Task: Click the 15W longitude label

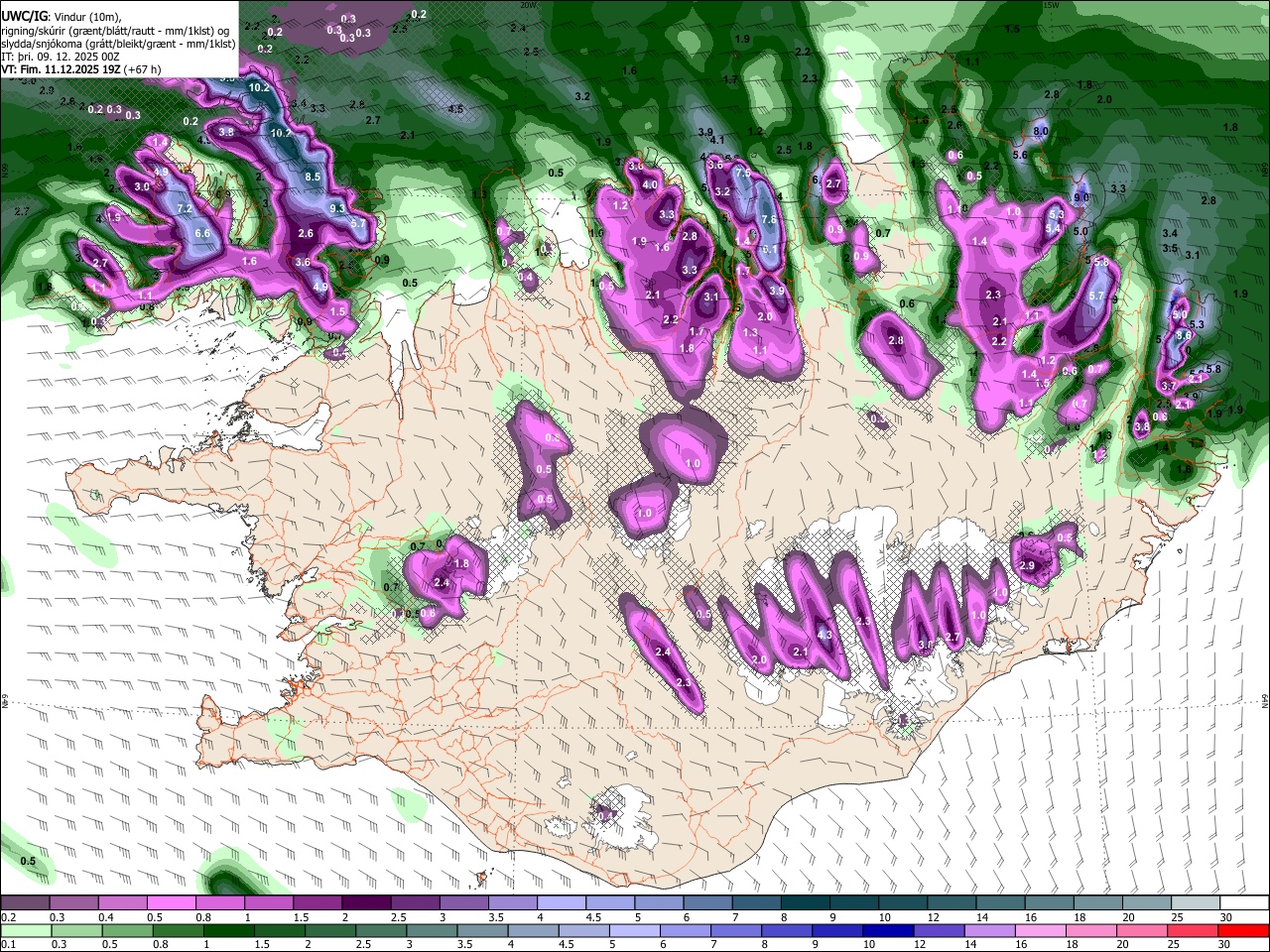Action: 1051,5
